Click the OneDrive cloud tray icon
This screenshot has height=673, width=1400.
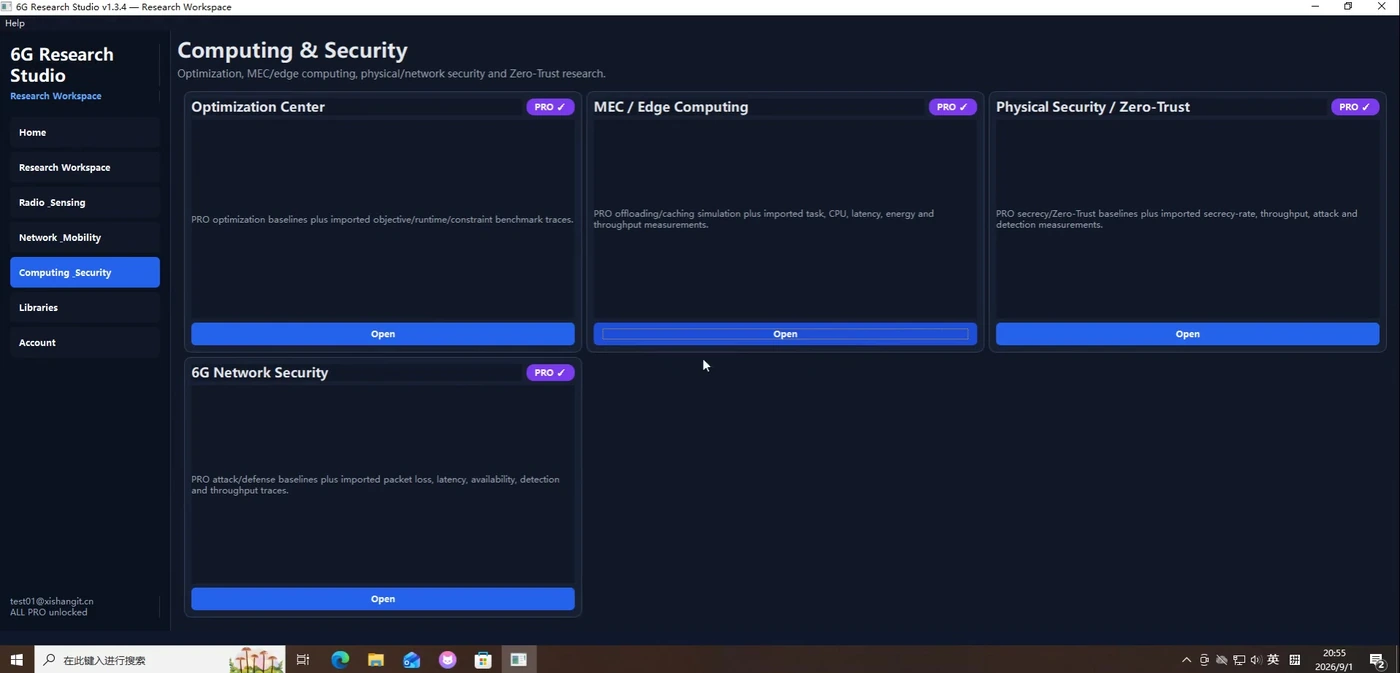(x=1221, y=660)
